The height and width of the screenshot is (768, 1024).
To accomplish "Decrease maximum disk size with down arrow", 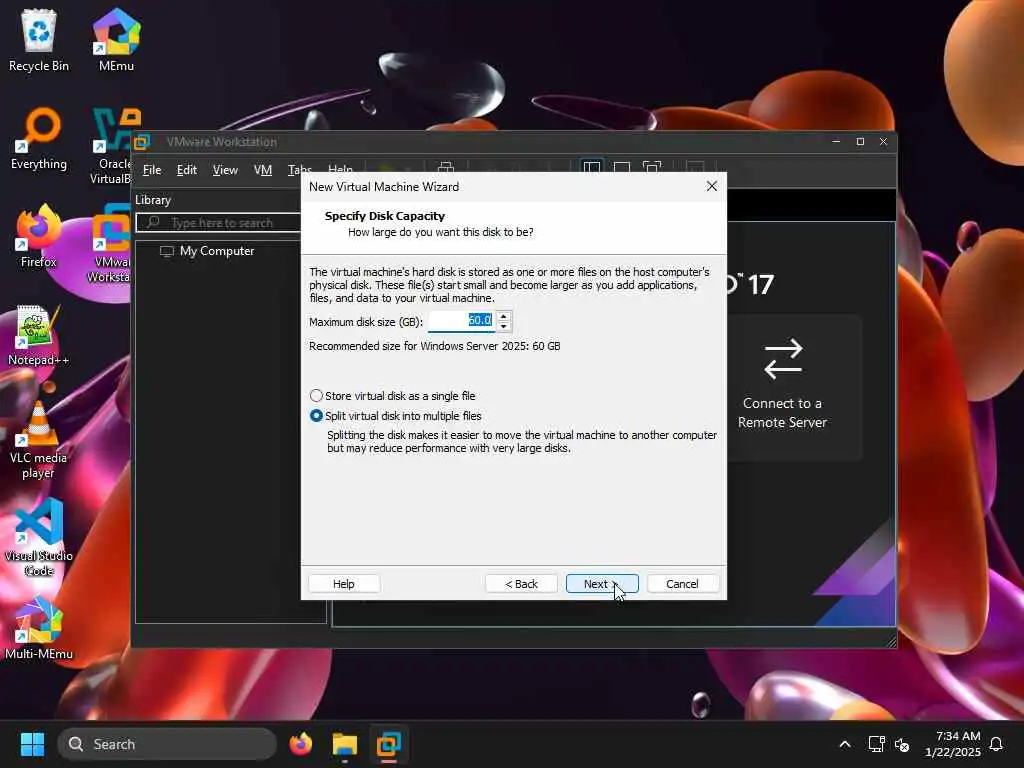I will 504,326.
